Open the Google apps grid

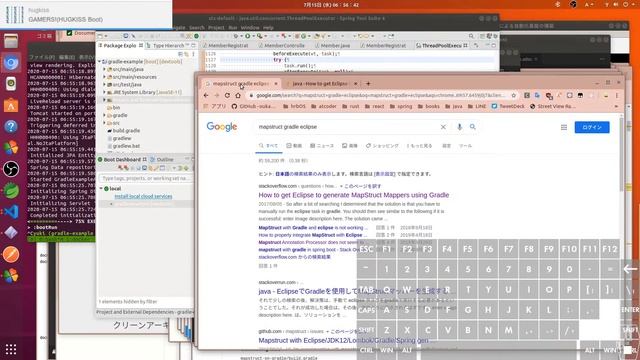coord(564,127)
